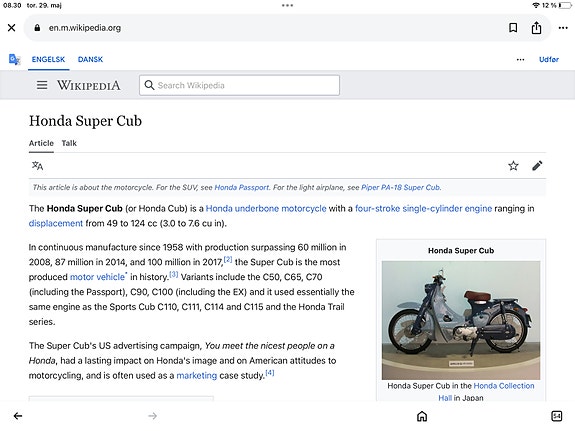The image size is (575, 431).
Task: Select the Engelsk language tab
Action: tap(48, 59)
